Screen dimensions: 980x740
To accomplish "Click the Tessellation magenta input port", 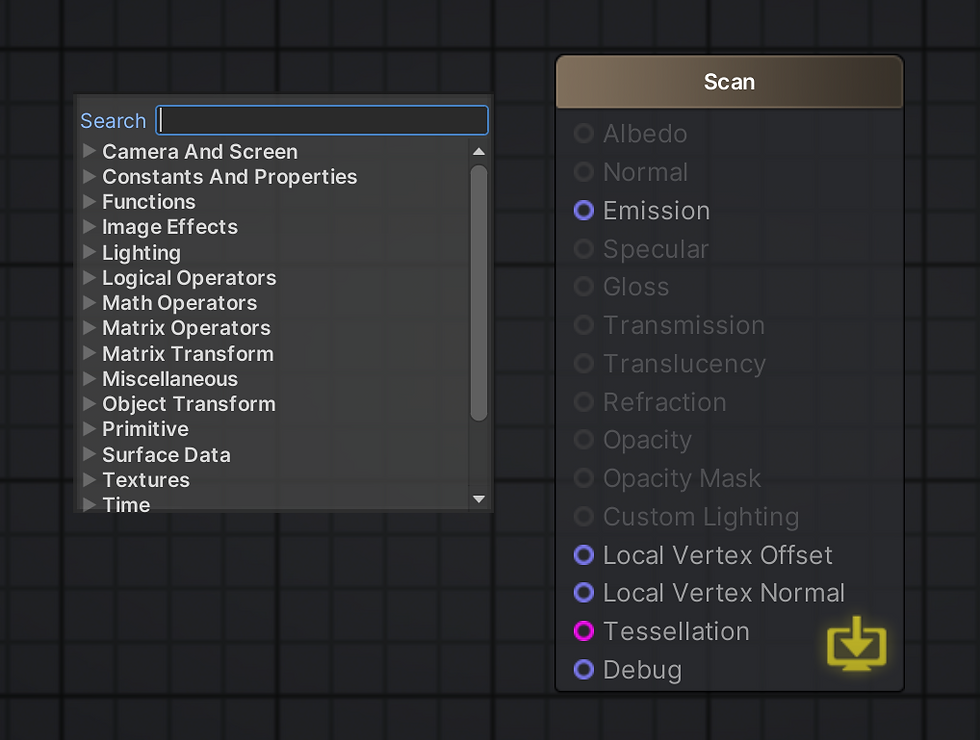I will (x=584, y=631).
